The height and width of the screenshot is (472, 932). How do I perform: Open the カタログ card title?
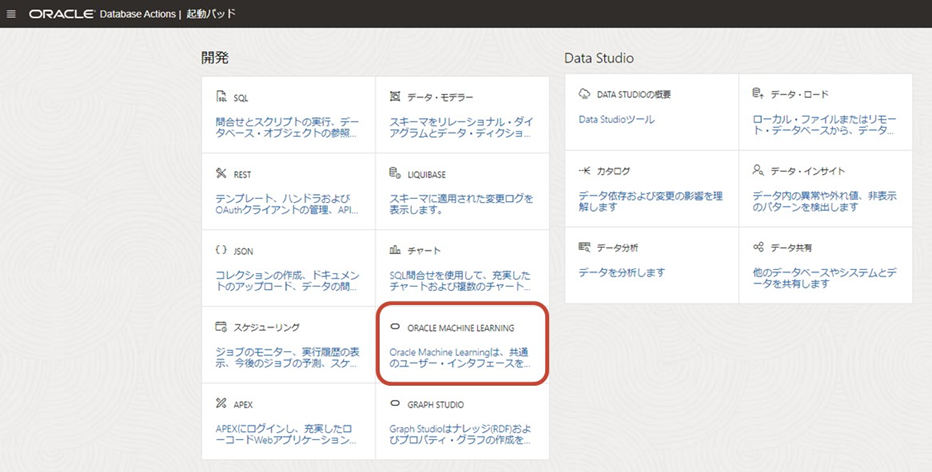(613, 171)
